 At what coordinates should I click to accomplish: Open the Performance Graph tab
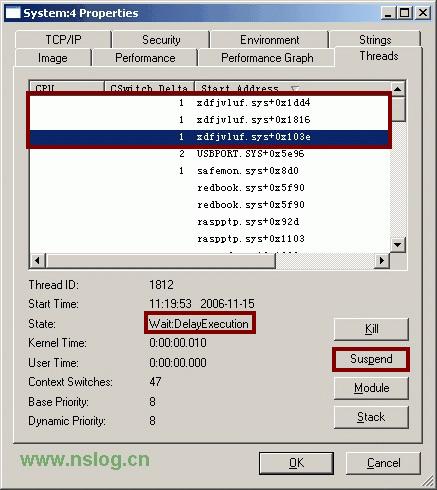267,58
